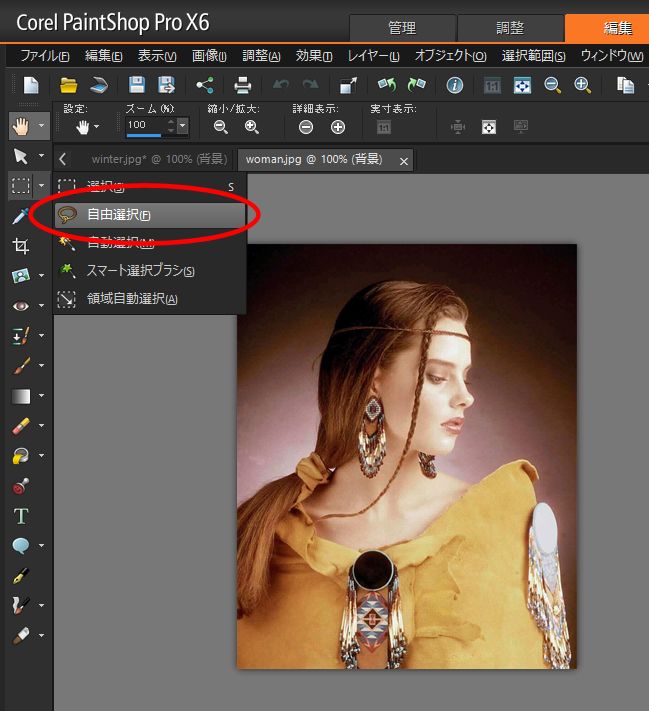The image size is (649, 711).
Task: Open the 選択範囲 menu
Action: pos(533,56)
